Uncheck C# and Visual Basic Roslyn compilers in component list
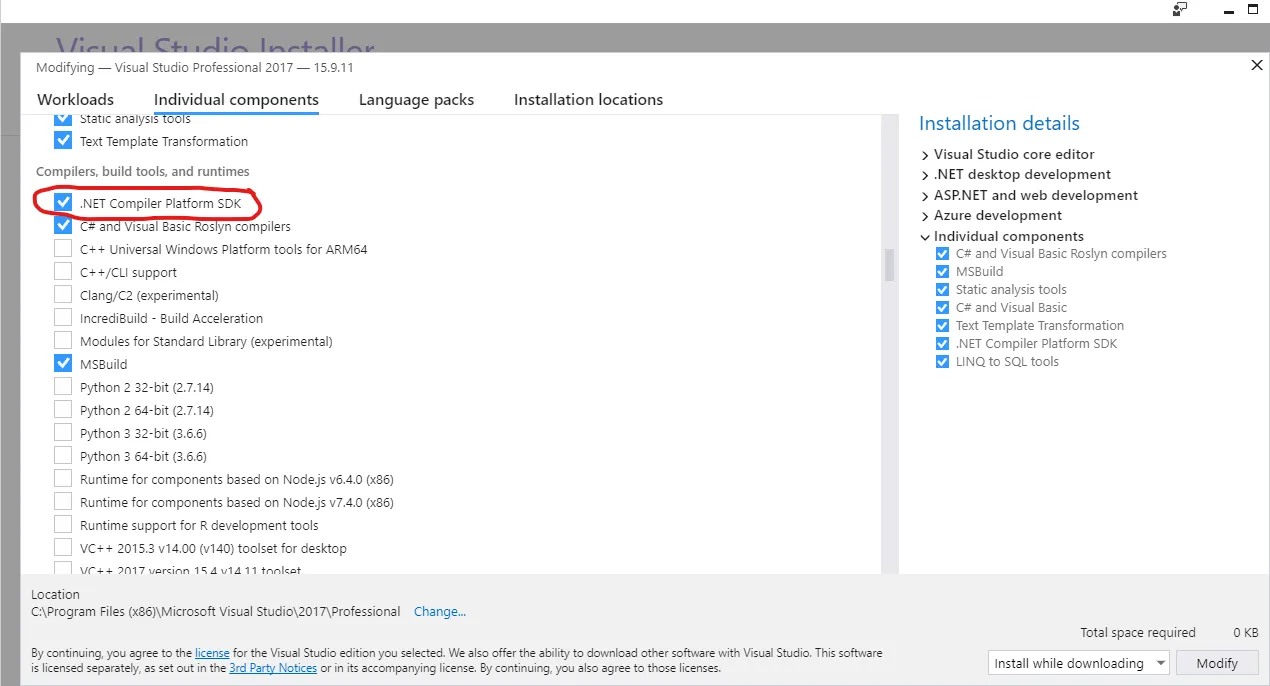Image resolution: width=1270 pixels, height=686 pixels. pyautogui.click(x=63, y=226)
